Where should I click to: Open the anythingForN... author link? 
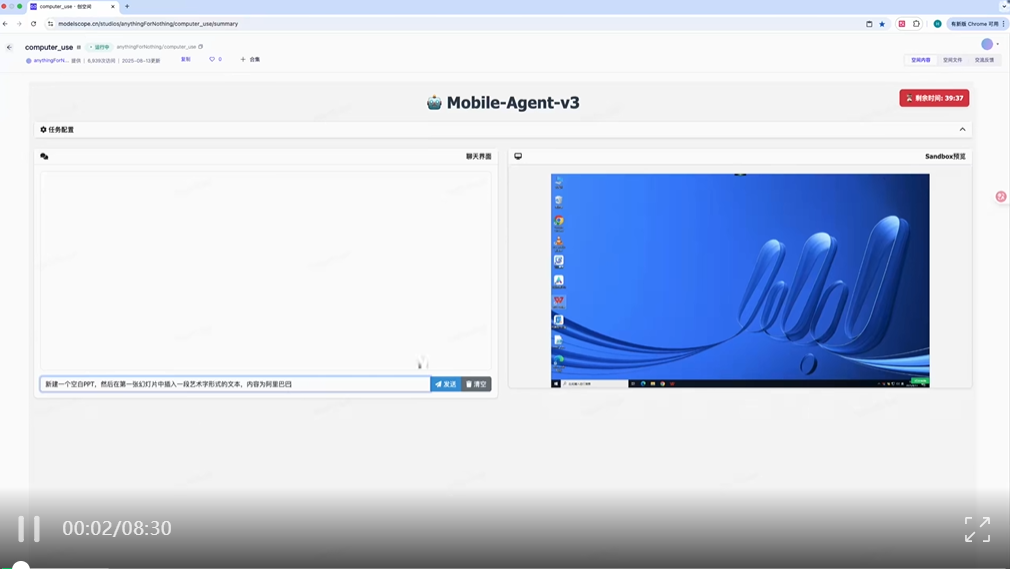51,61
